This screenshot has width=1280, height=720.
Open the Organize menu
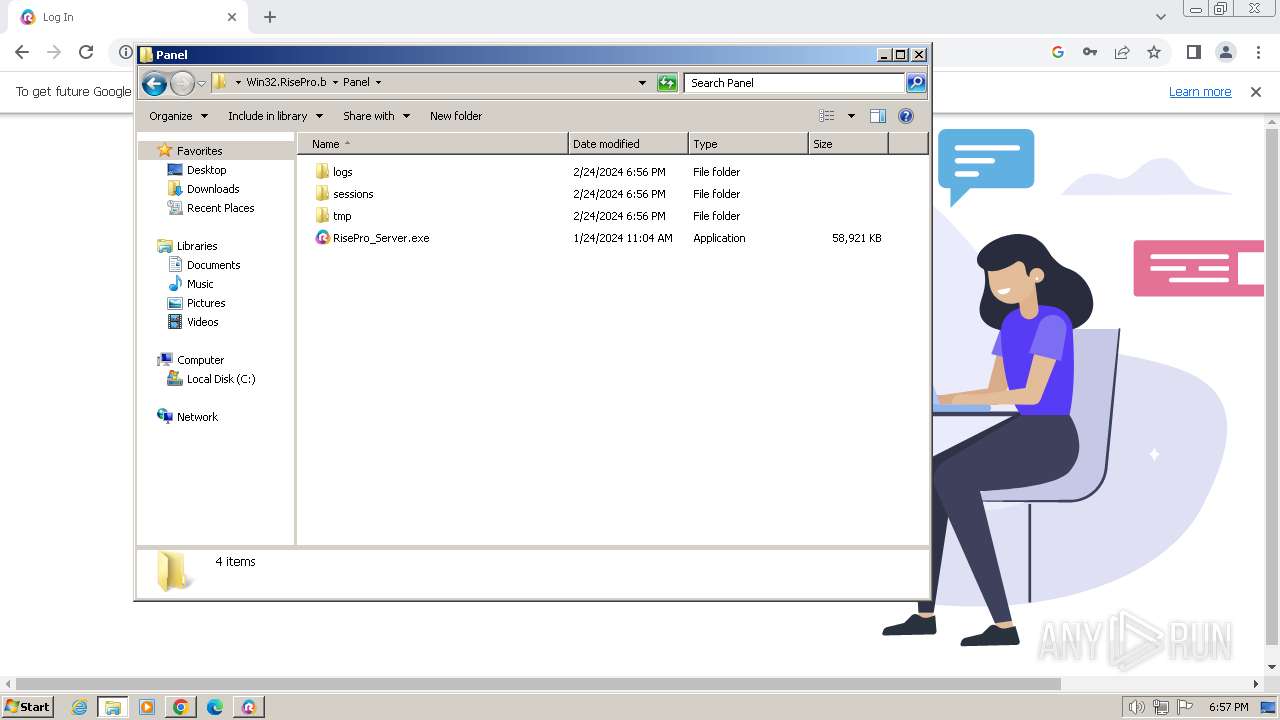tap(178, 116)
